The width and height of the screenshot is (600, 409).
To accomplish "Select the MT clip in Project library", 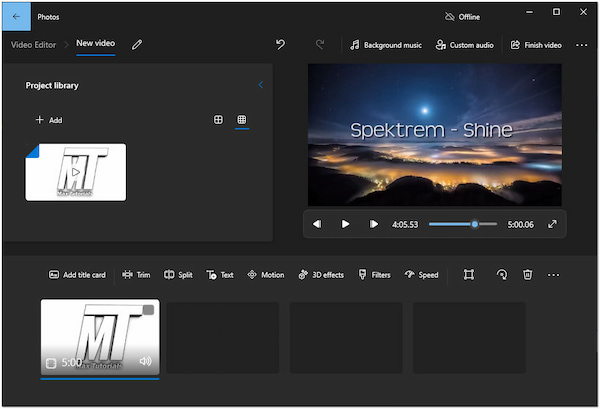I will tap(75, 172).
